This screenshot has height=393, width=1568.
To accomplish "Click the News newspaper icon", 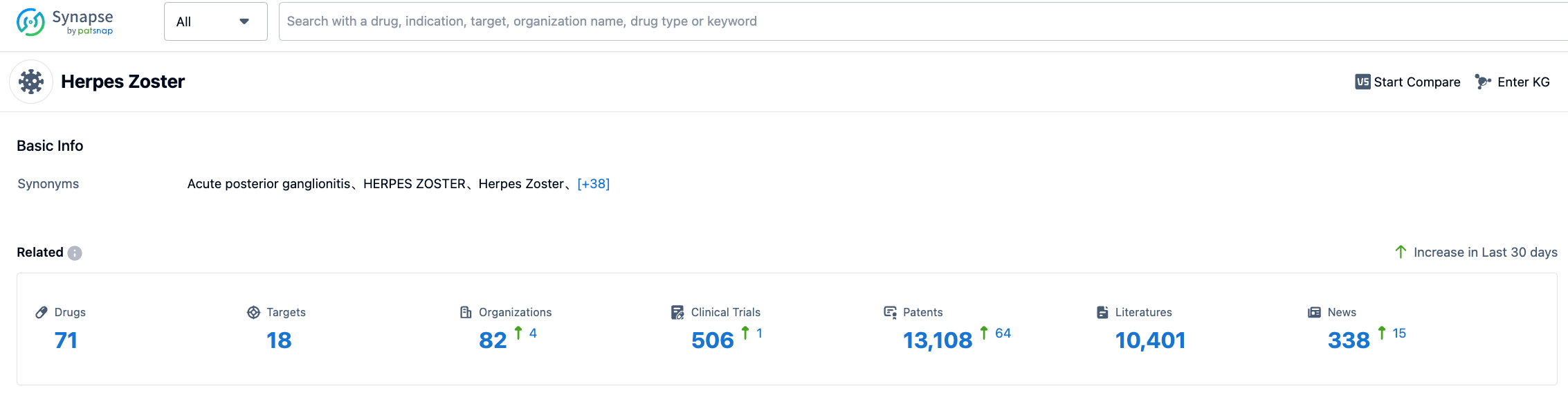I will (1314, 312).
